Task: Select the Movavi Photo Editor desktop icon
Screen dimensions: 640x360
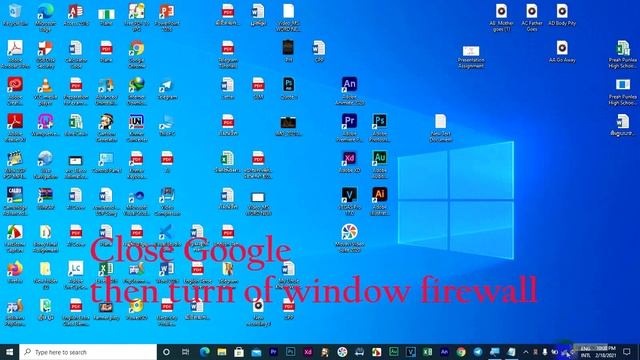Action: [349, 238]
